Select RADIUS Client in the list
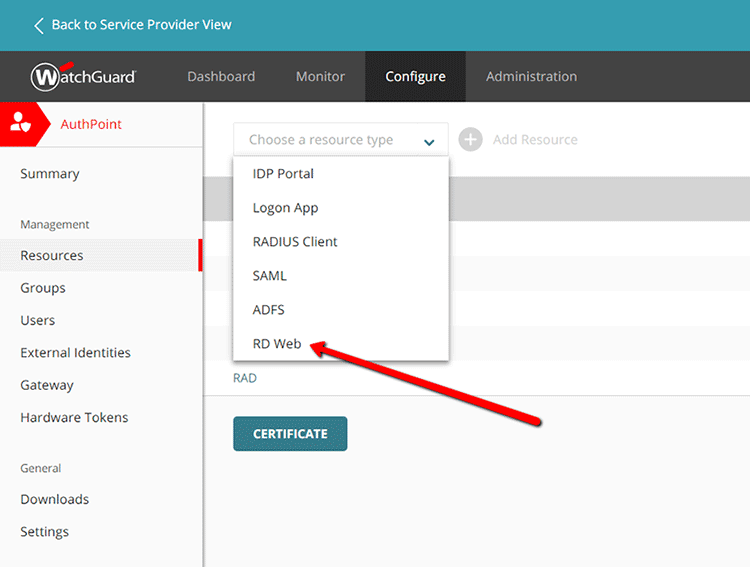Viewport: 750px width, 567px height. click(x=295, y=242)
